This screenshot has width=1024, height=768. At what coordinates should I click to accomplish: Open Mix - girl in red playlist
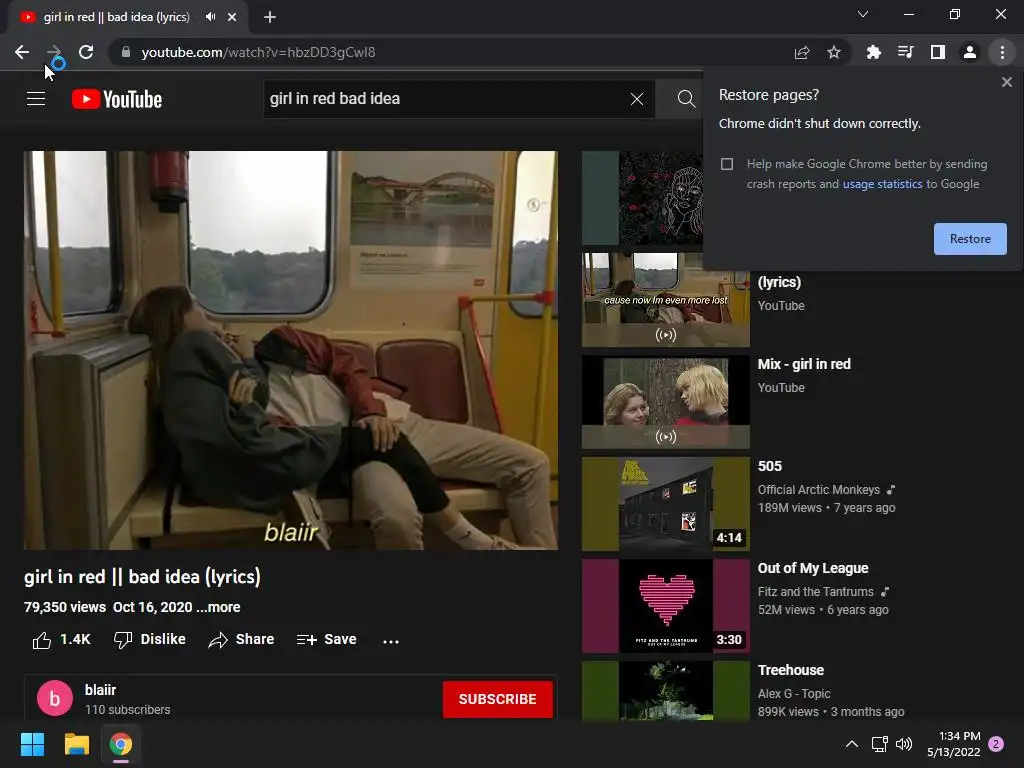click(x=804, y=364)
